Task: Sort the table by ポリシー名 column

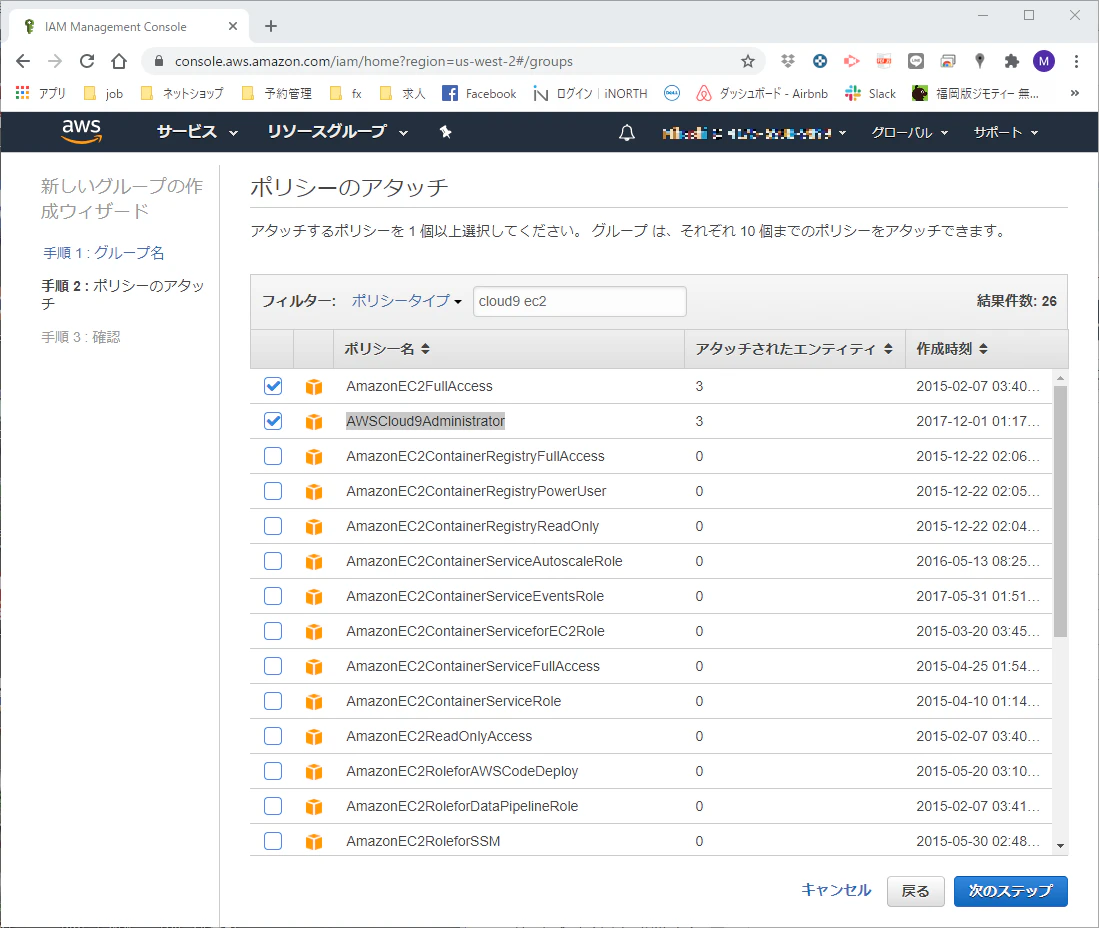Action: click(387, 348)
